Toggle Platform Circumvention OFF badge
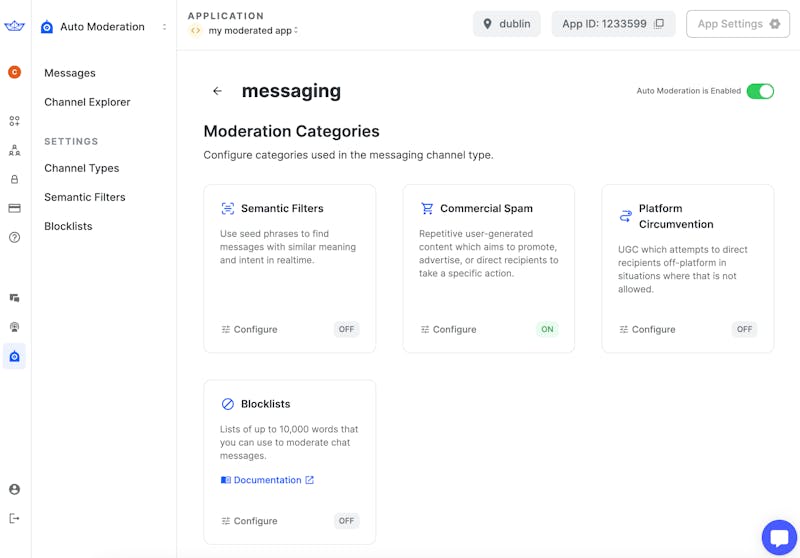This screenshot has height=558, width=800. pos(744,329)
